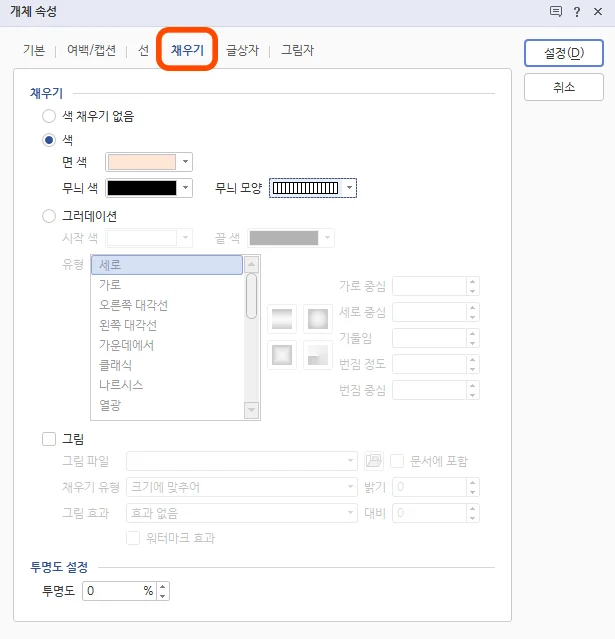Decrease 투명도 with the down stepper arrow

click(163, 596)
